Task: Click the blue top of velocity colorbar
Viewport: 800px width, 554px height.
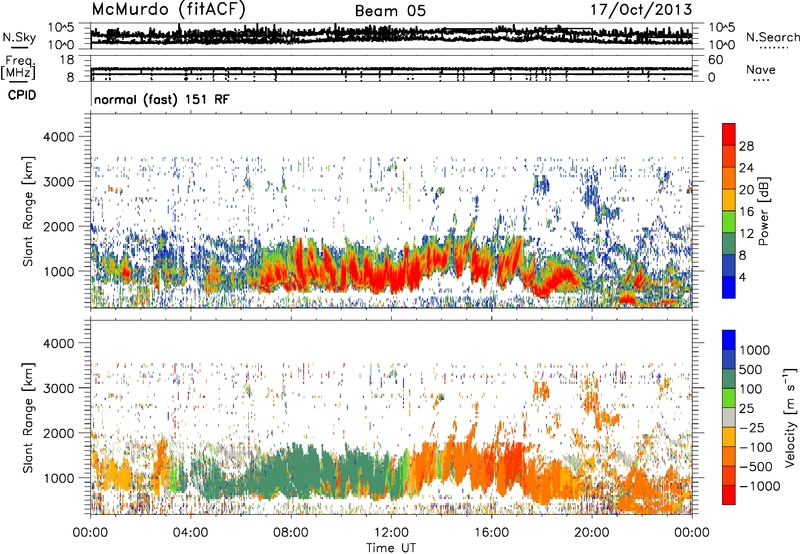Action: coord(729,340)
